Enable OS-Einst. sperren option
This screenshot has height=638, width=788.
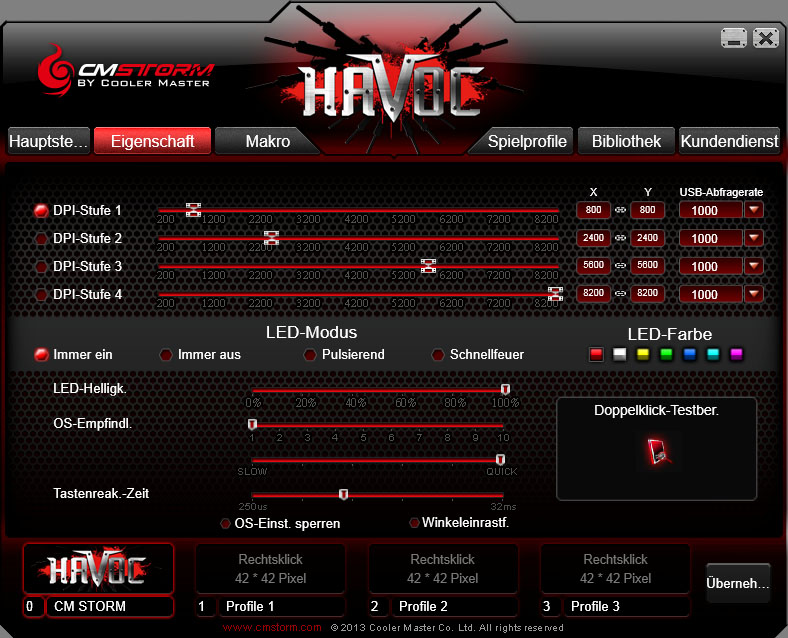point(226,523)
